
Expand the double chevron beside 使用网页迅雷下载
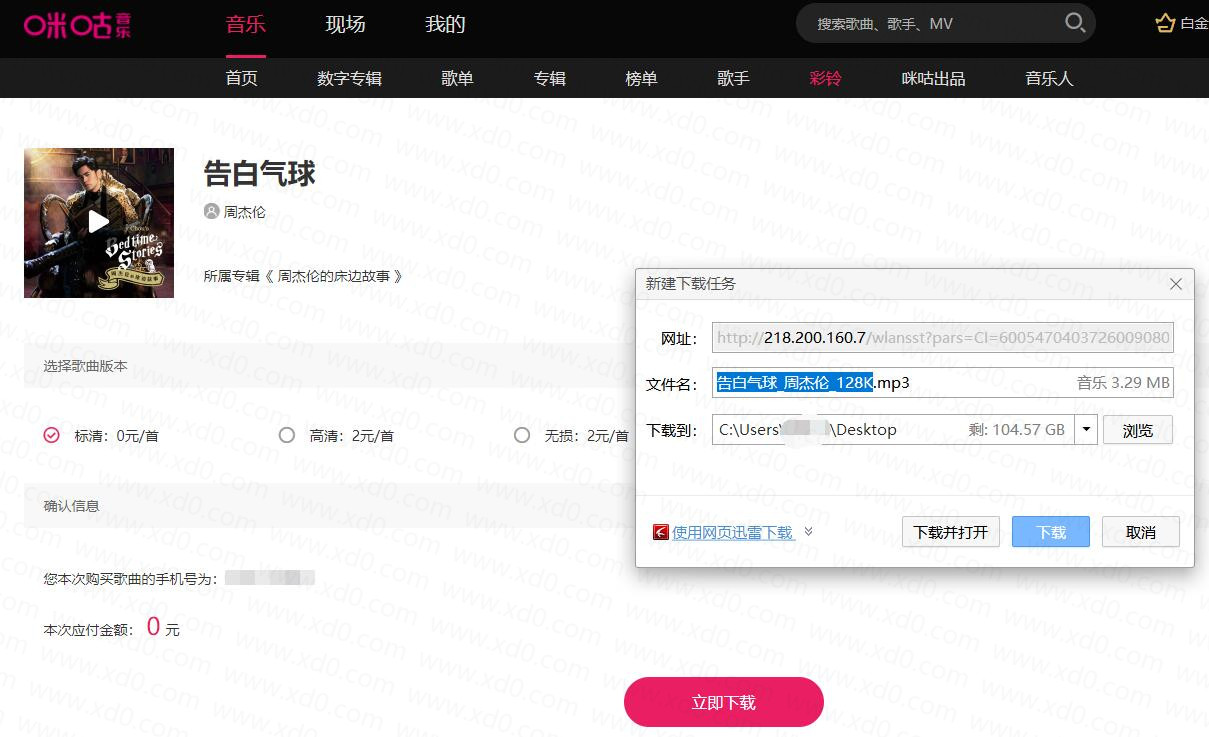click(808, 531)
